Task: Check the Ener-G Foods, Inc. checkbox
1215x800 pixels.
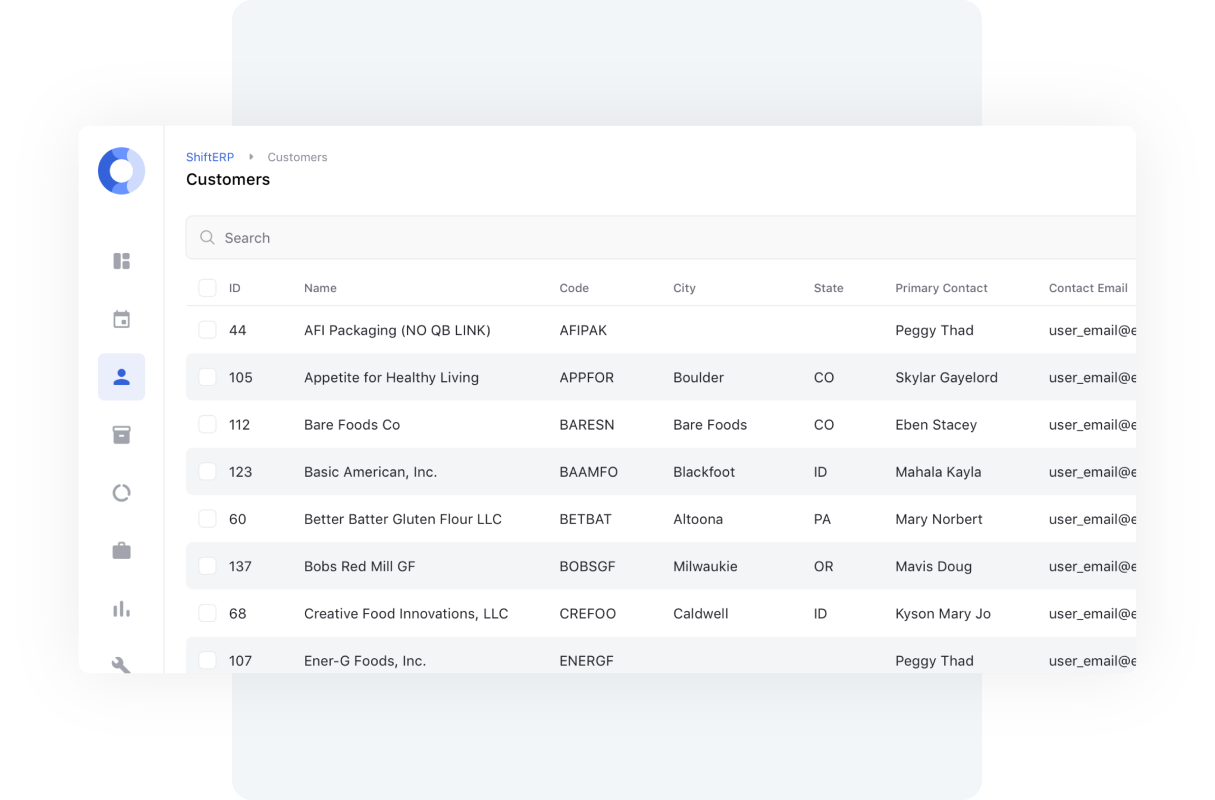Action: (207, 660)
